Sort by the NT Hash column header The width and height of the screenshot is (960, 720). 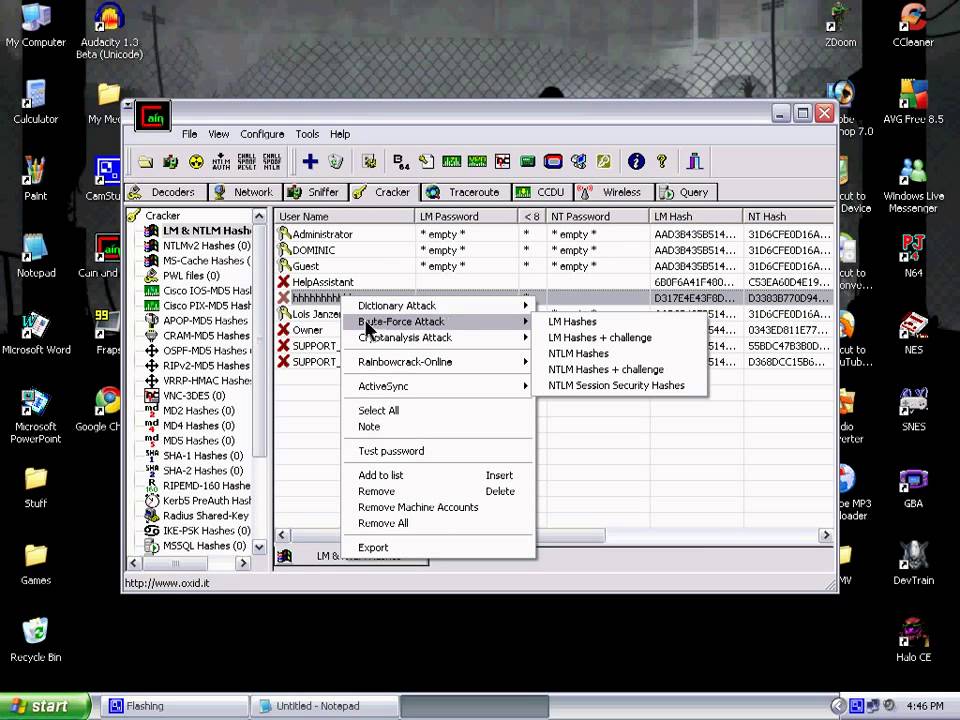787,216
